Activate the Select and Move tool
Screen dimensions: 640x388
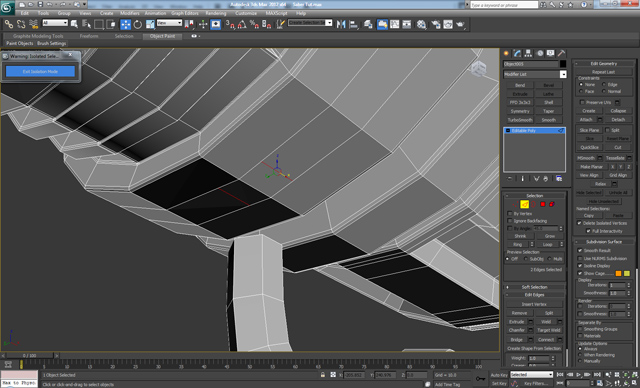pyautogui.click(x=125, y=24)
